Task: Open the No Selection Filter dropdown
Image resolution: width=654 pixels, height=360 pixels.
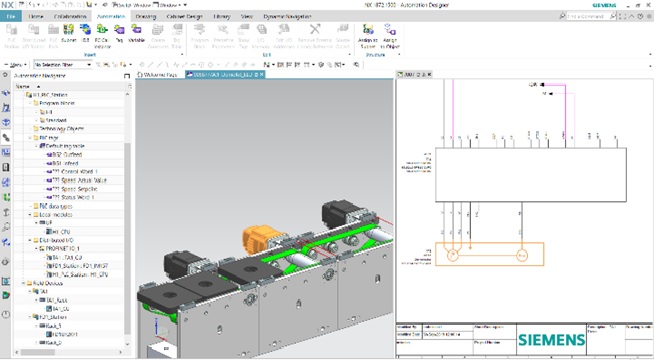Action: point(63,65)
